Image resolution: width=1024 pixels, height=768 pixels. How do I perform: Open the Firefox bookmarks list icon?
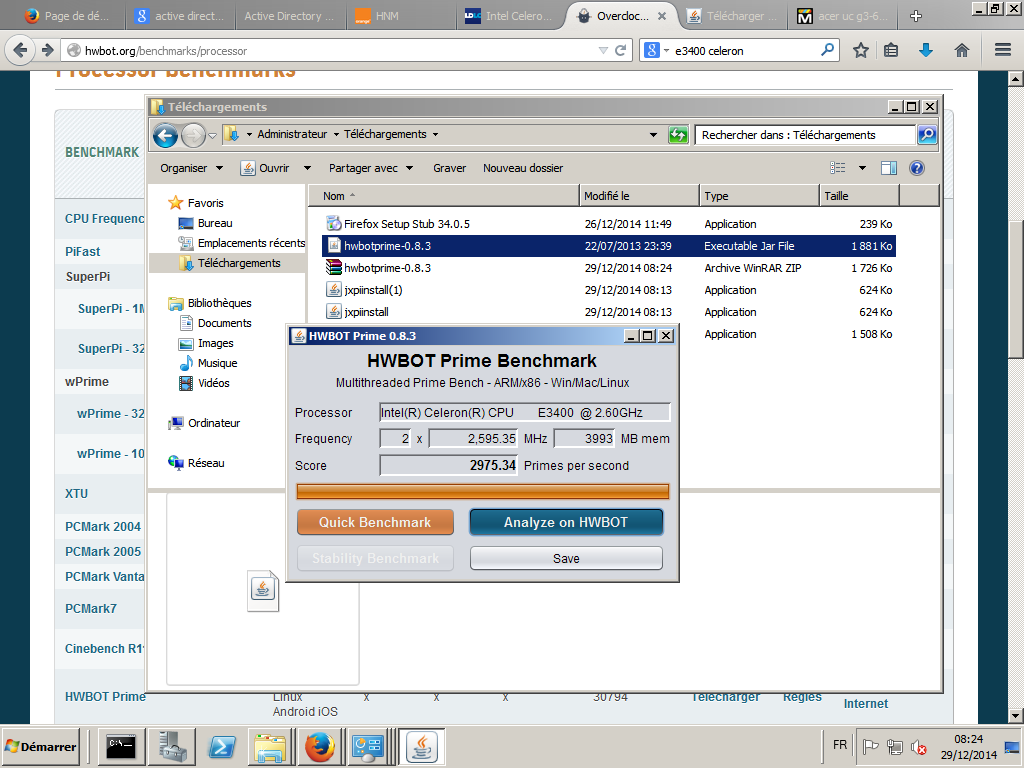tap(891, 50)
